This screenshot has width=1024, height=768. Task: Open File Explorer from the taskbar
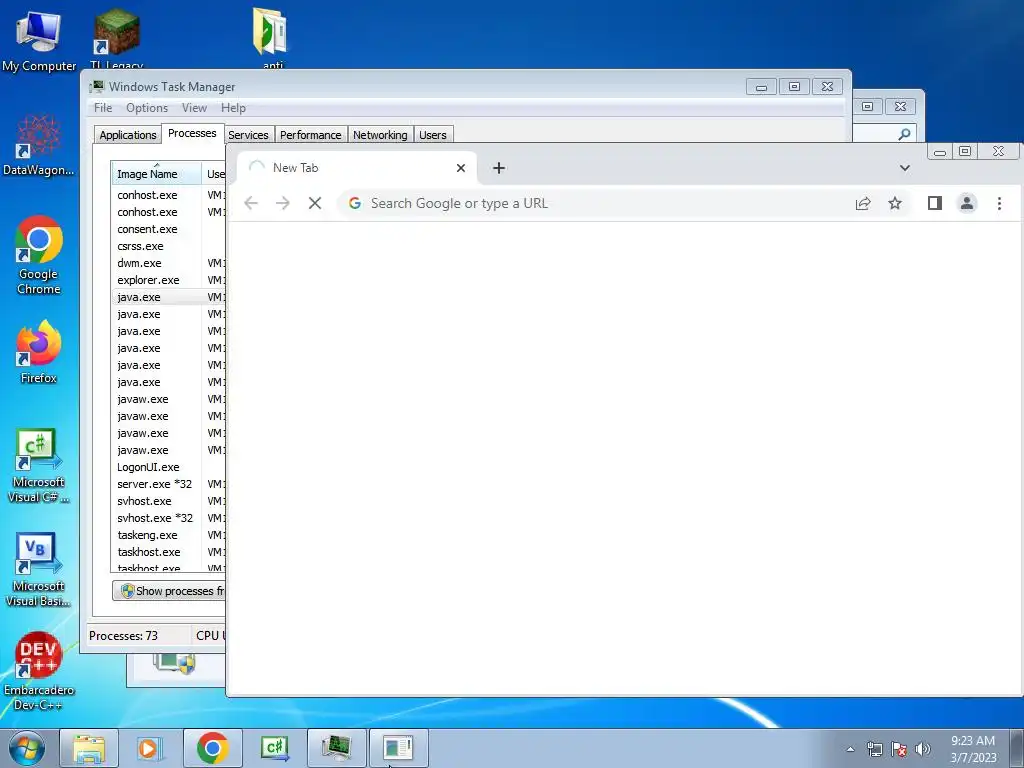coord(89,748)
